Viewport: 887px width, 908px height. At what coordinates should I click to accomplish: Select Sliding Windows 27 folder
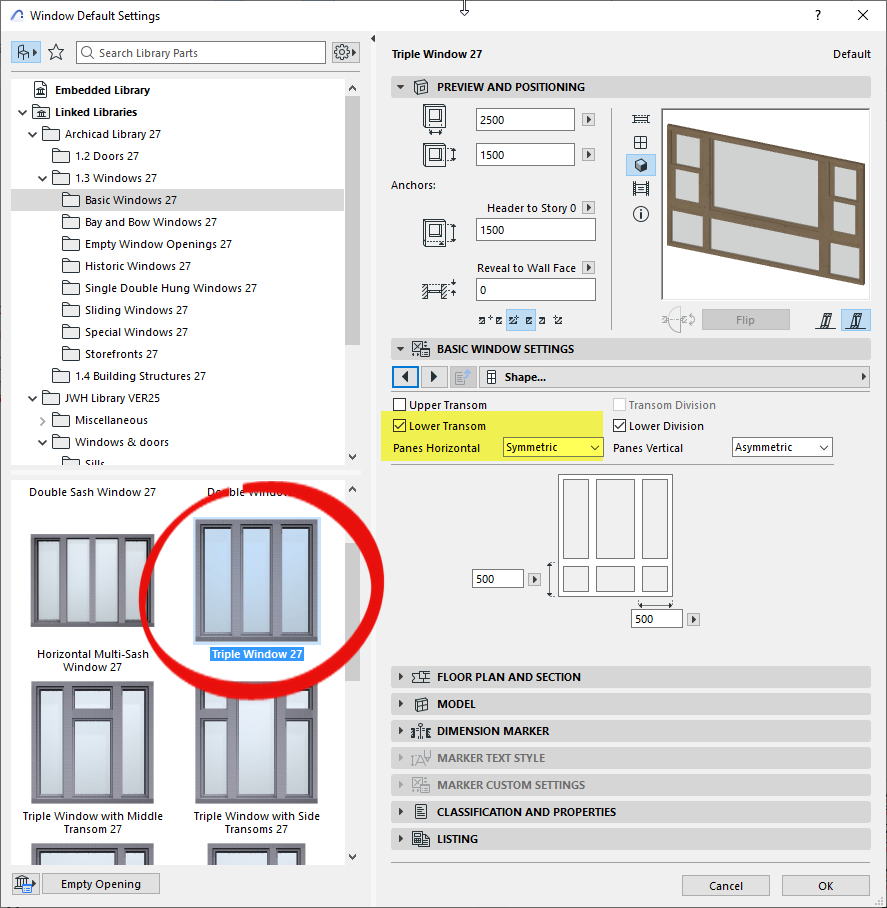(136, 310)
